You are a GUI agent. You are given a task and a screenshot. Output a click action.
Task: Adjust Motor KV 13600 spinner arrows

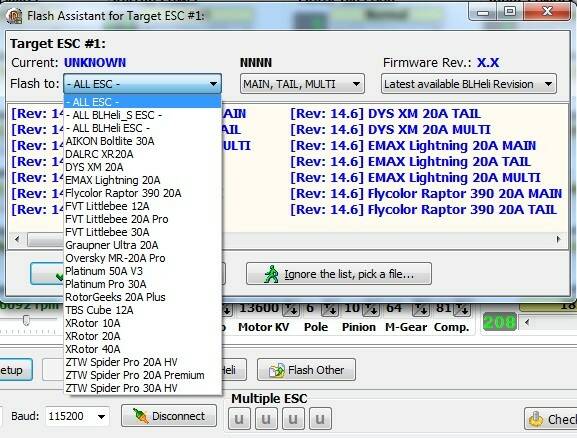point(291,310)
